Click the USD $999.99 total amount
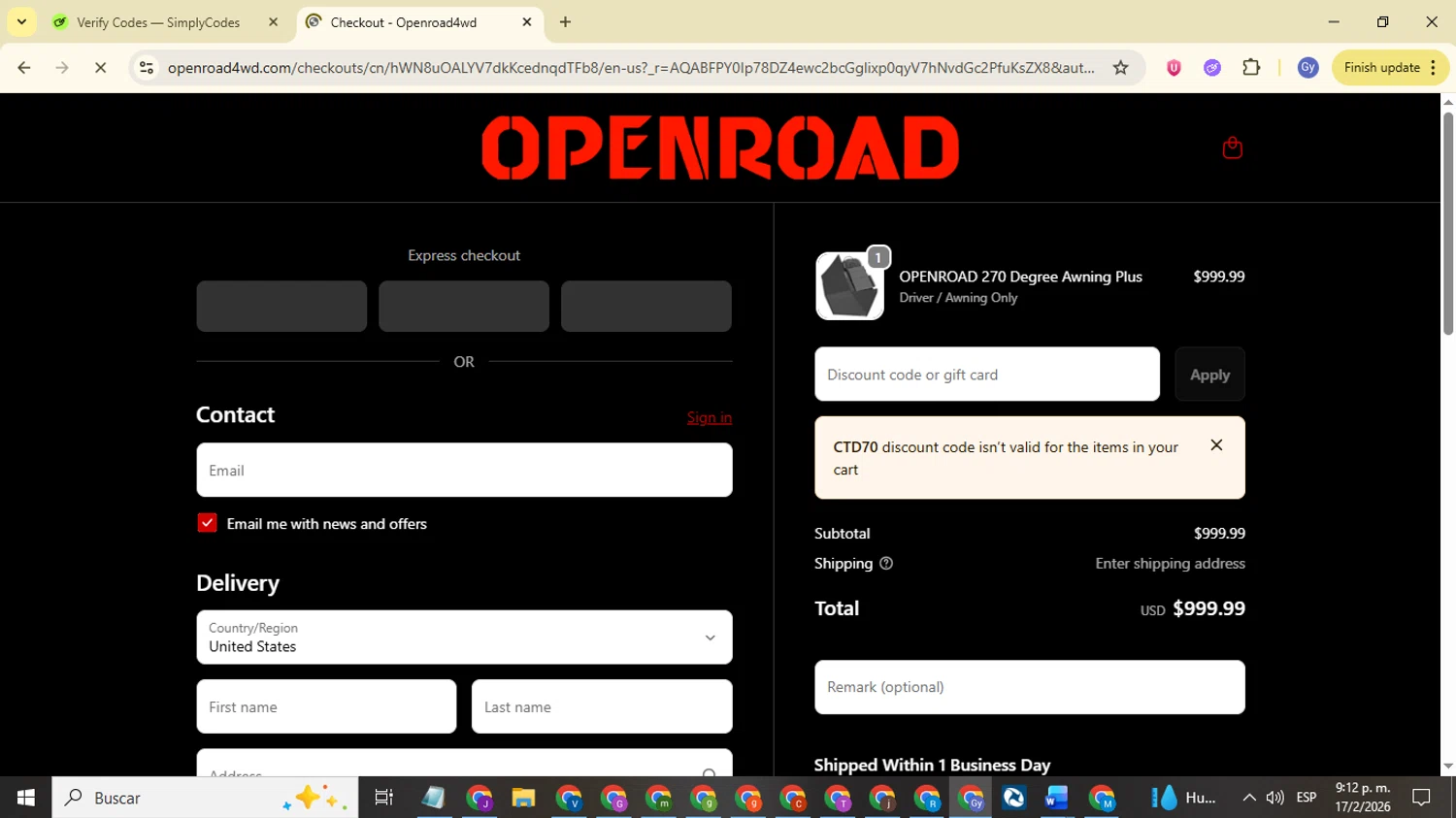Viewport: 1456px width, 818px height. [x=1192, y=608]
